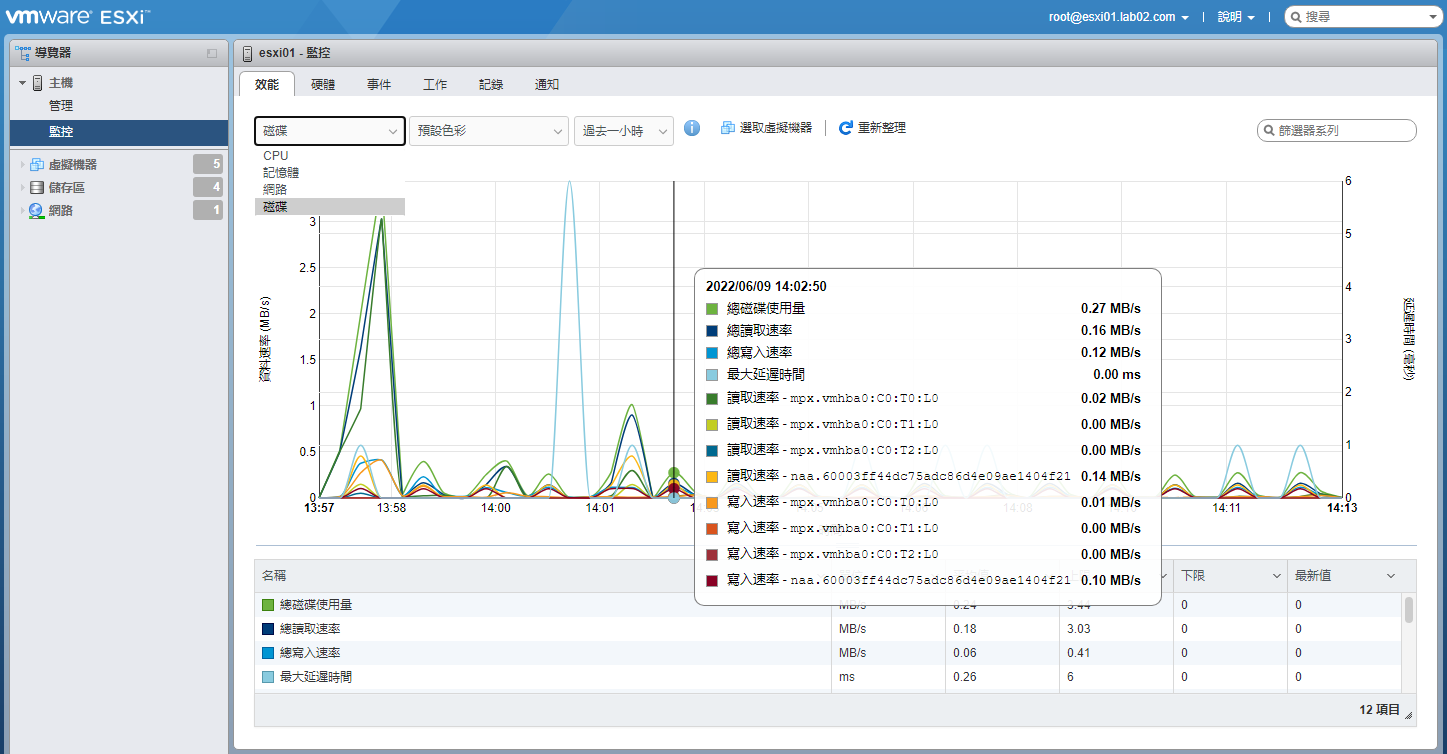This screenshot has height=754, width=1447.
Task: Click the 總磁碟使用量 green swatch in table
Action: (268, 605)
